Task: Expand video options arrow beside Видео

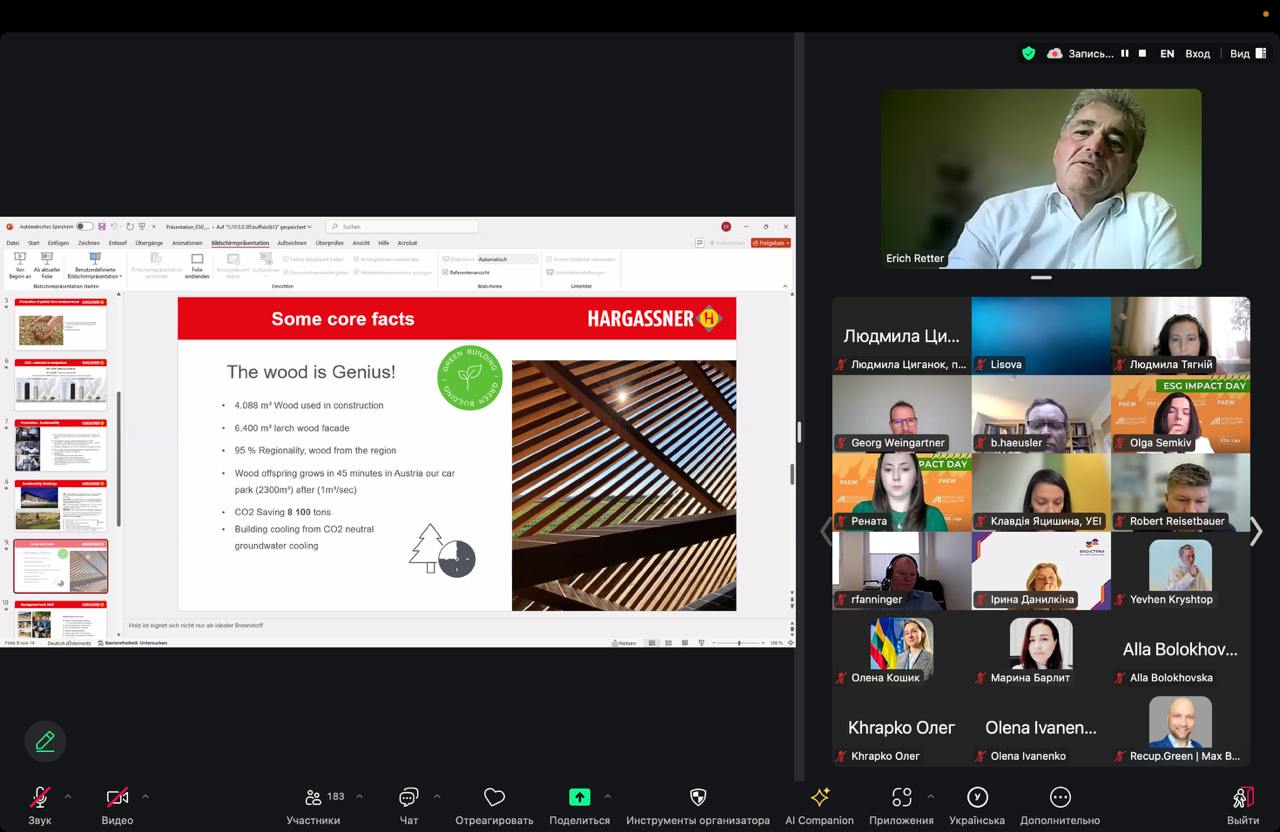Action: tap(145, 797)
